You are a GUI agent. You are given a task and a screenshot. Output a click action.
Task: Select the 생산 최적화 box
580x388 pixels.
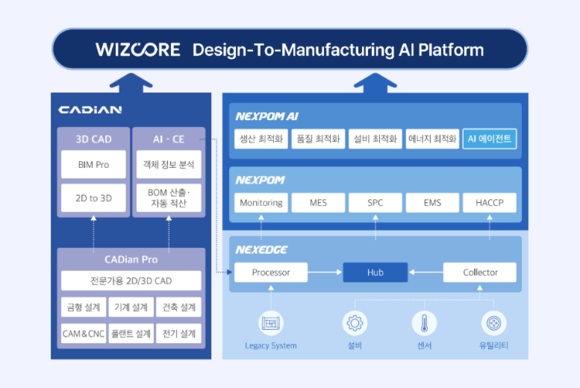[x=261, y=139]
